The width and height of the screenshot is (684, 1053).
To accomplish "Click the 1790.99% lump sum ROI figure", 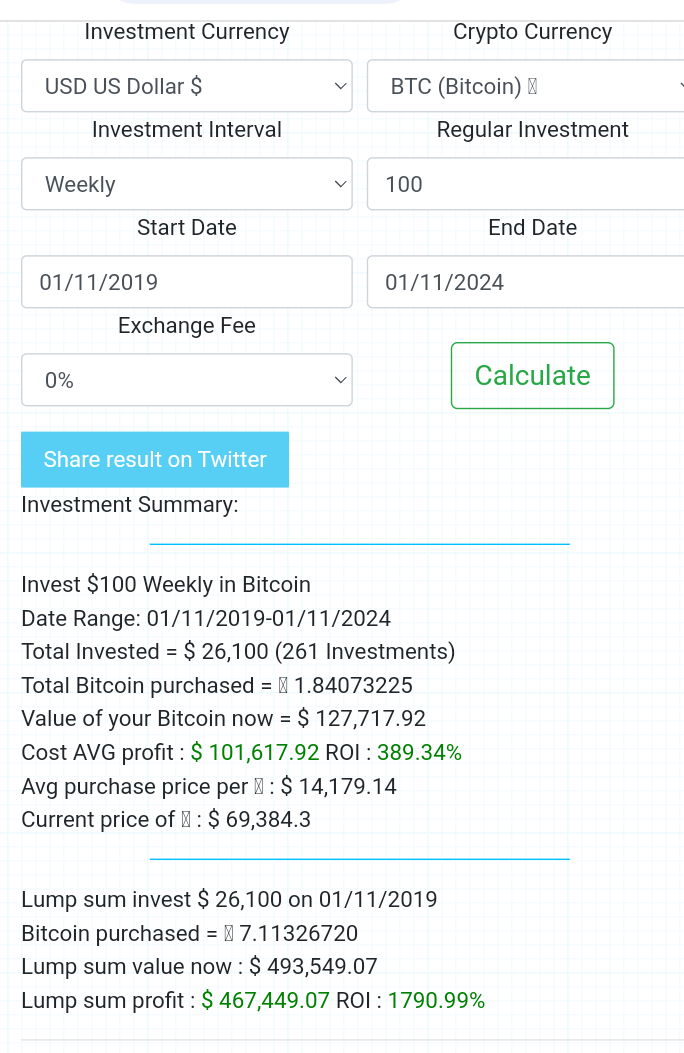I will tap(436, 1000).
